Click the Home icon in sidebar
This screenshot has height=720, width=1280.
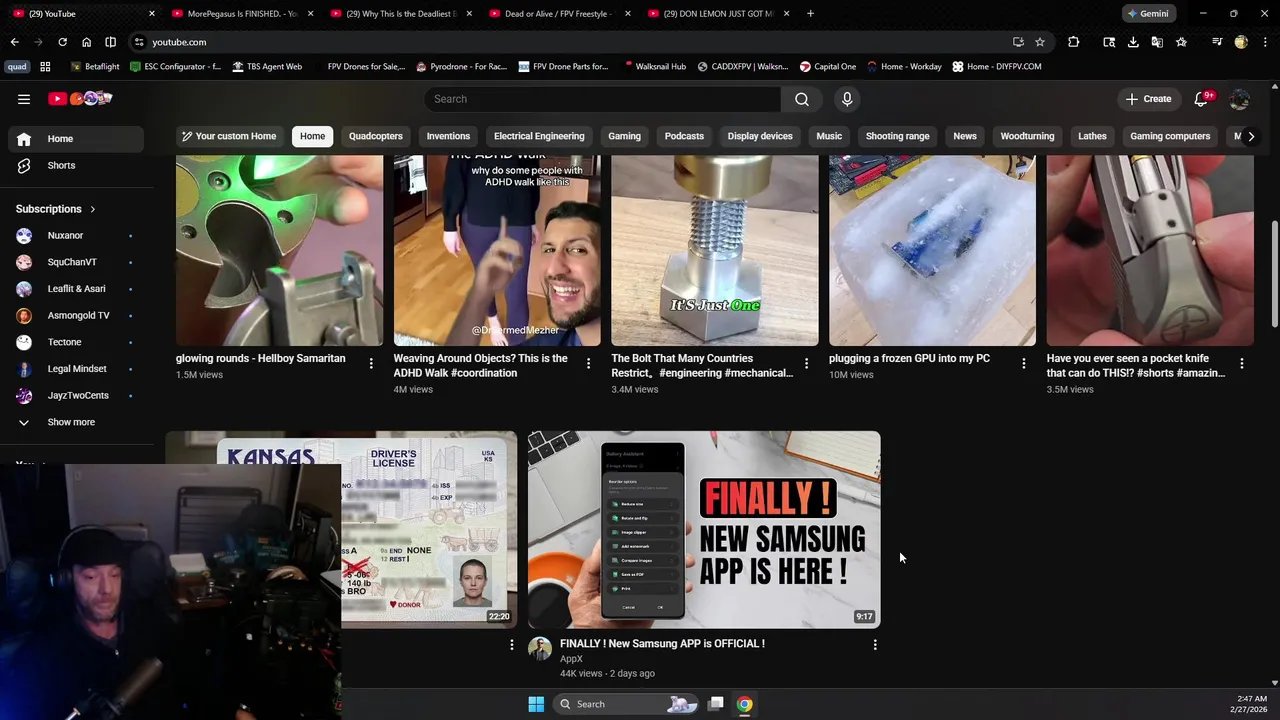pyautogui.click(x=24, y=139)
